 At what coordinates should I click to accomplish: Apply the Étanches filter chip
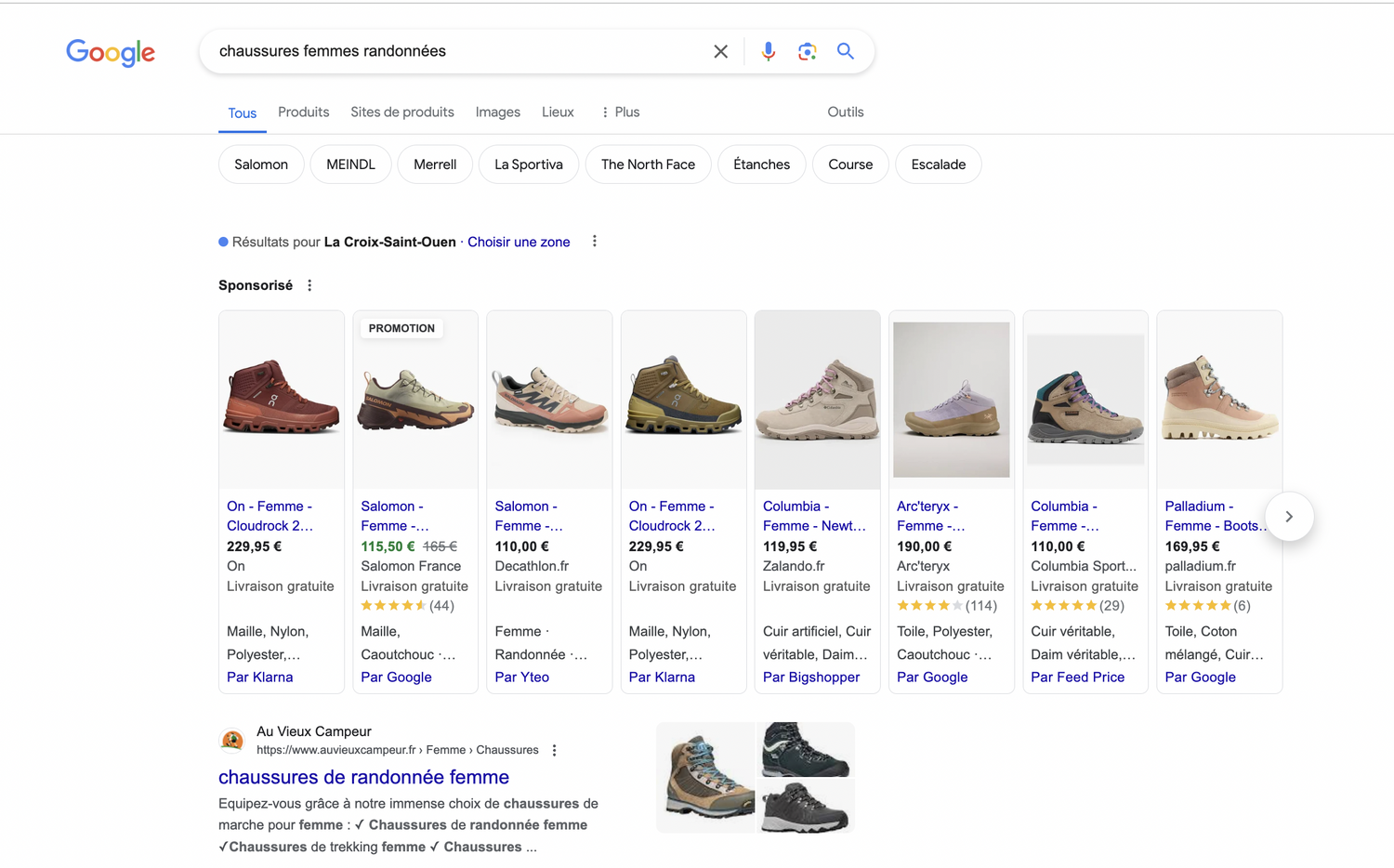pos(761,164)
